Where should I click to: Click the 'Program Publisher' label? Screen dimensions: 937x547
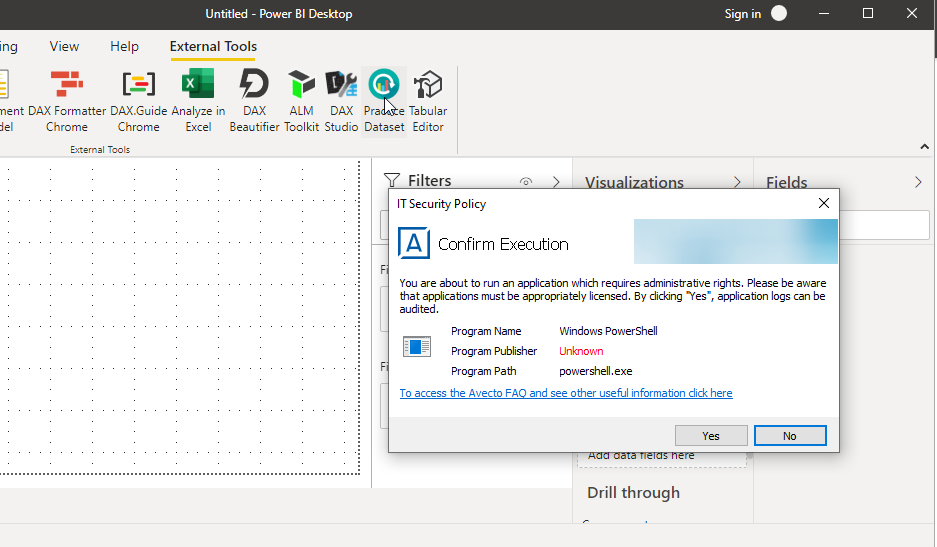click(x=494, y=351)
